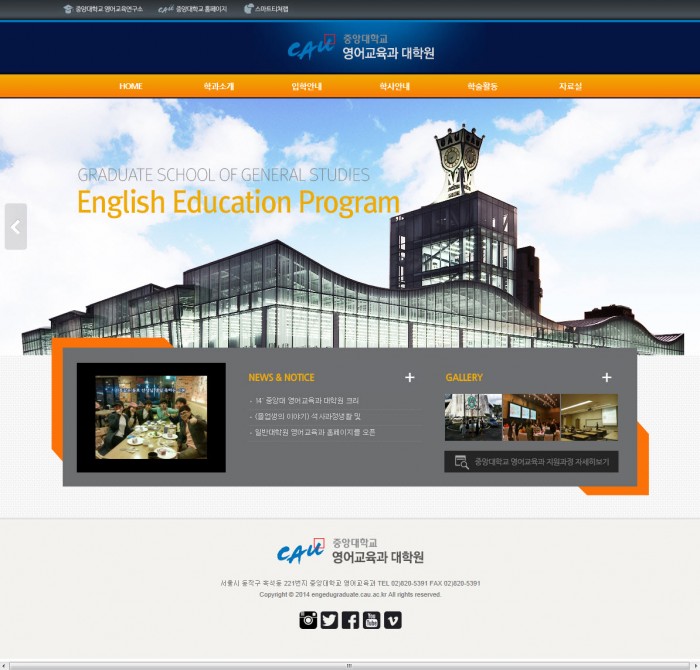This screenshot has height=670, width=700.
Task: Click the Facebook icon in footer
Action: (350, 620)
